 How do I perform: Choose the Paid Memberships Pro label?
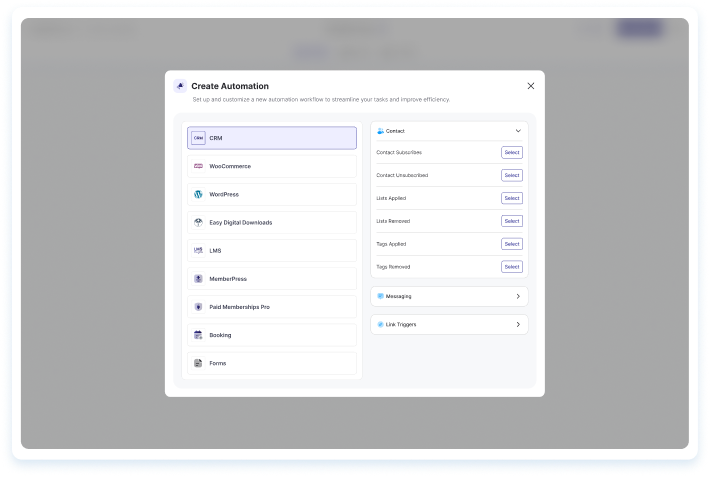239,307
